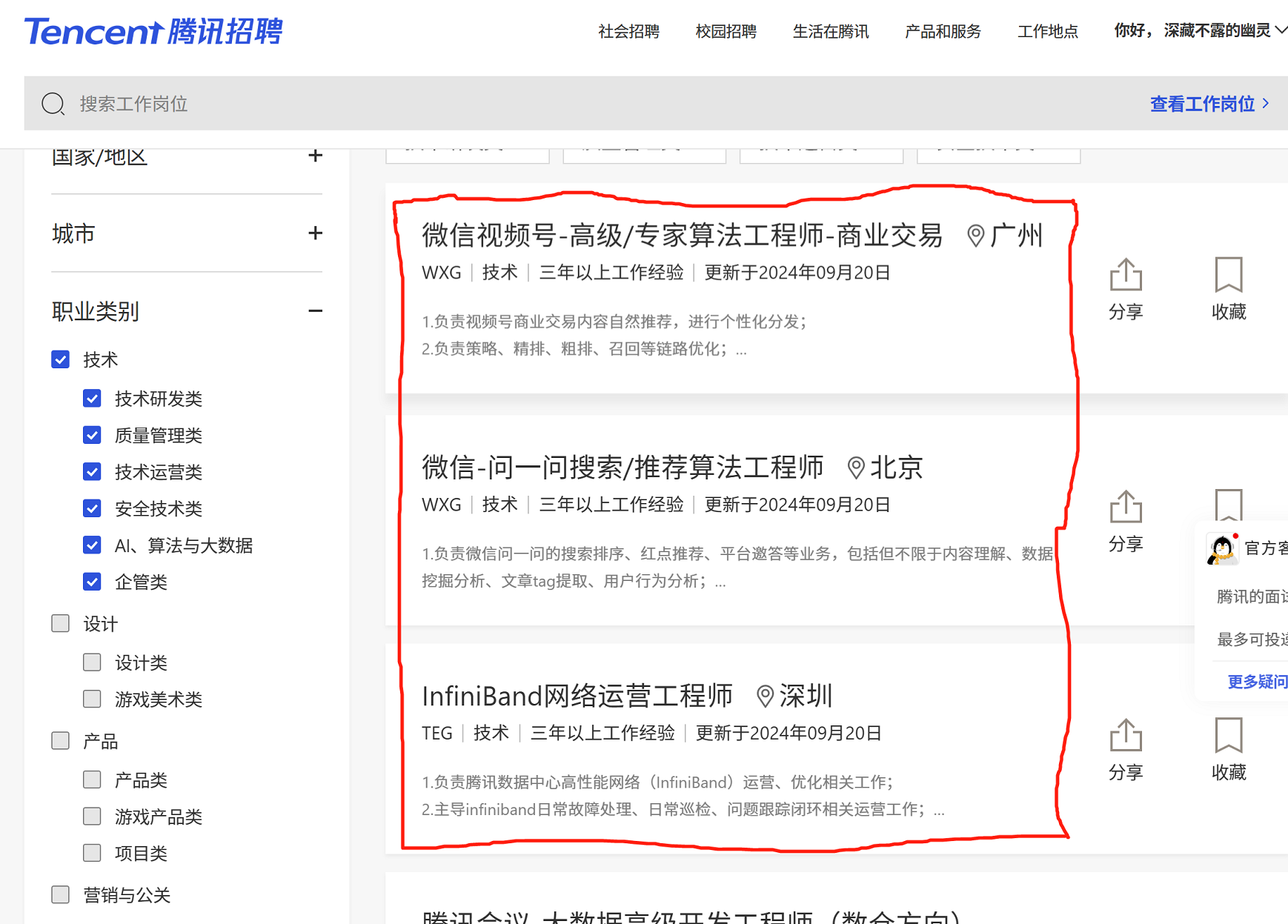
Task: Bookmark the 微信-问一问 search job
Action: click(1229, 505)
